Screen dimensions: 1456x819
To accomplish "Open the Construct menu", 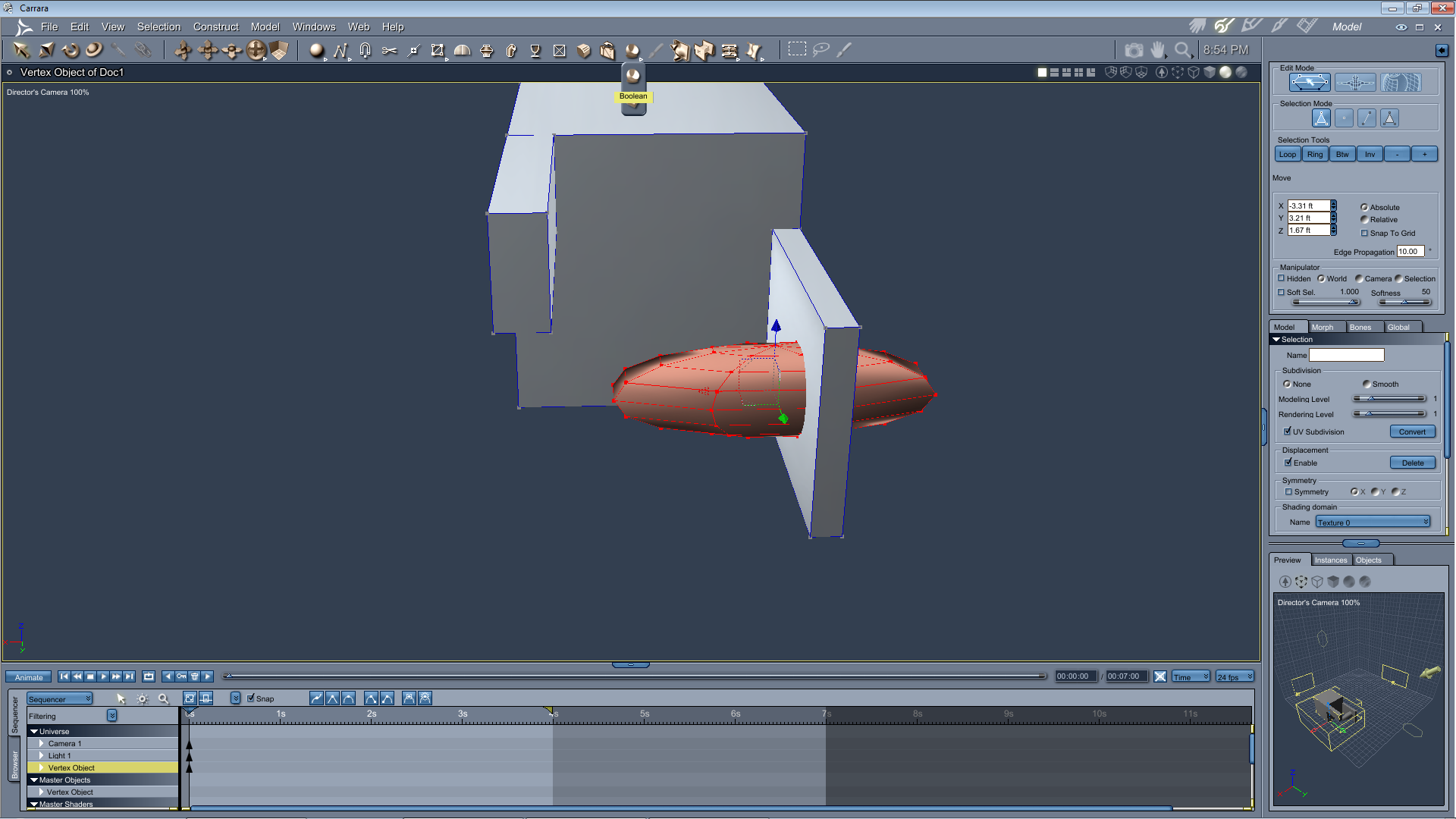I will 215,27.
